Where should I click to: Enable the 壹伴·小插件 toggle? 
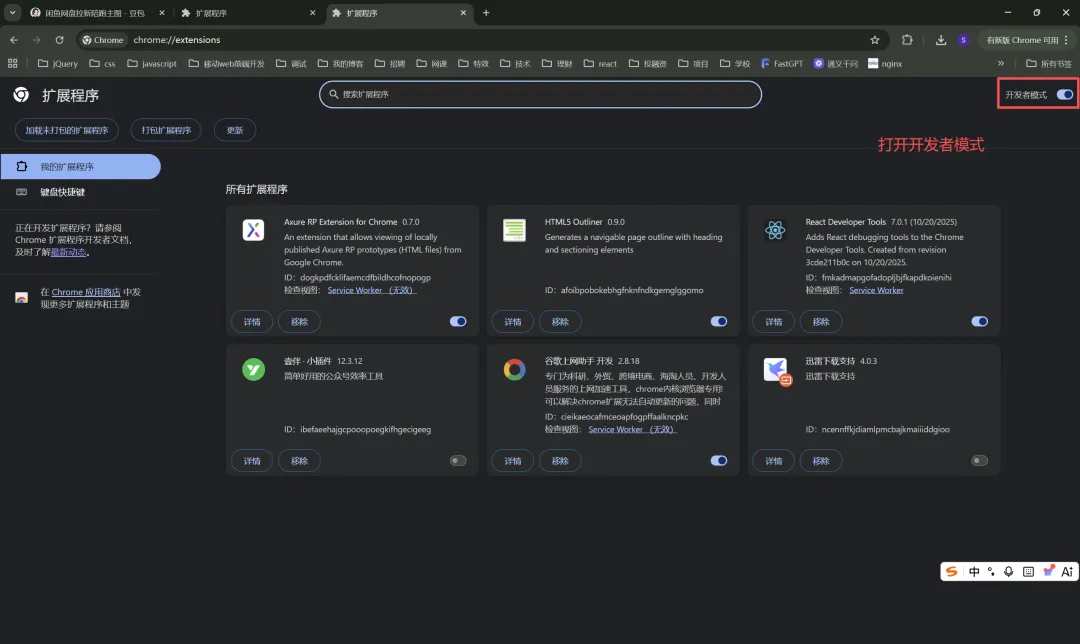458,461
